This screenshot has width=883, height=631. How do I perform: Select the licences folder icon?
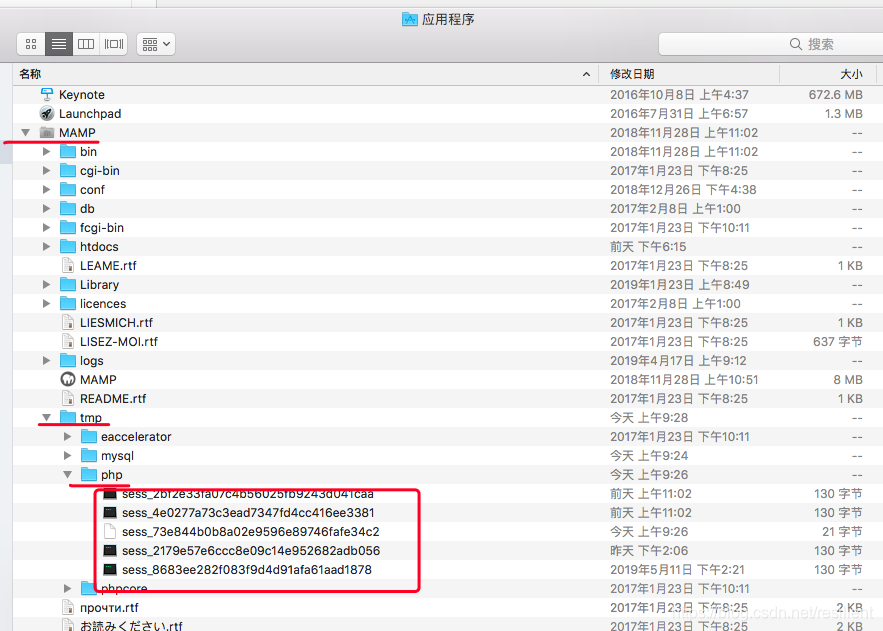point(68,303)
